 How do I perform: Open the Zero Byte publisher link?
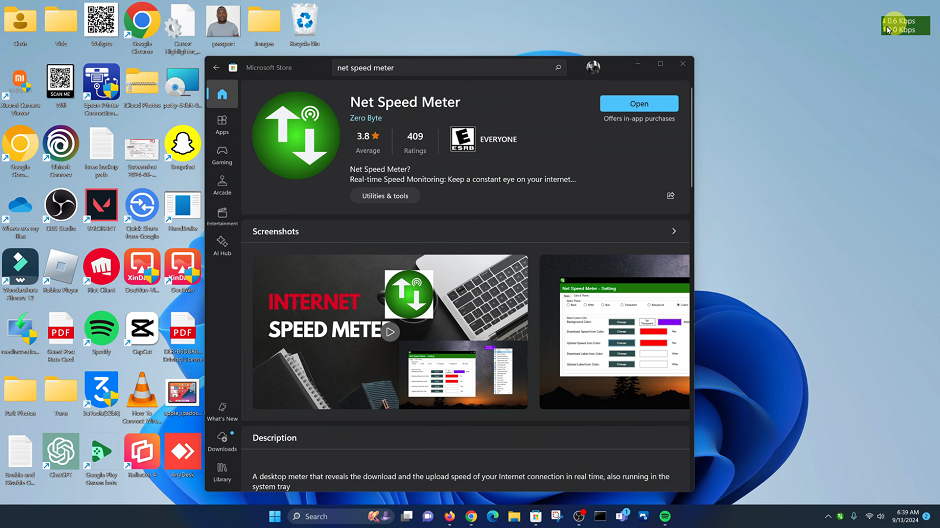(x=366, y=118)
